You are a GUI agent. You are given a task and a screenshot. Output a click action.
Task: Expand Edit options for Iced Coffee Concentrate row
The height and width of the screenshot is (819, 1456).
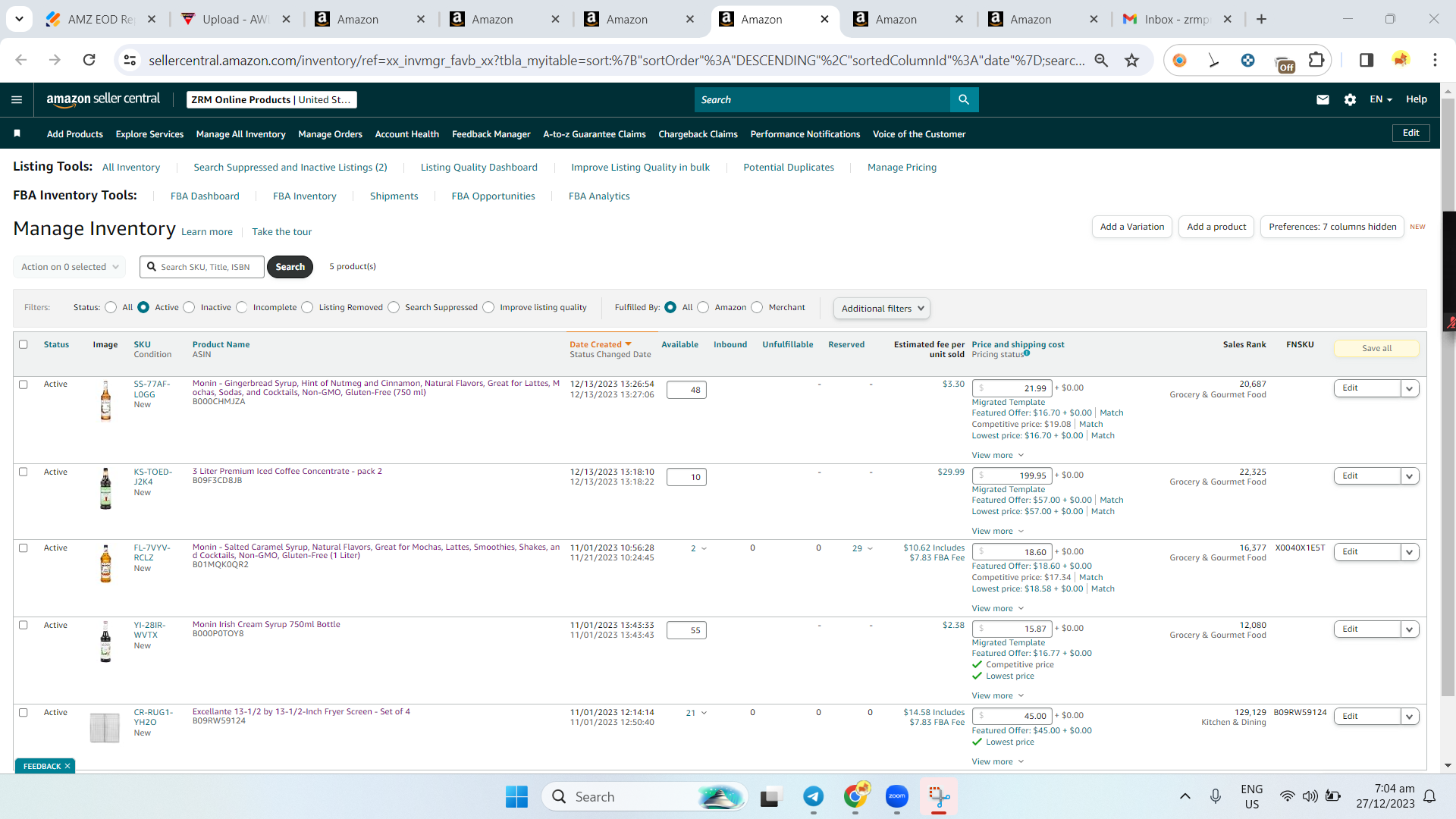(1409, 476)
